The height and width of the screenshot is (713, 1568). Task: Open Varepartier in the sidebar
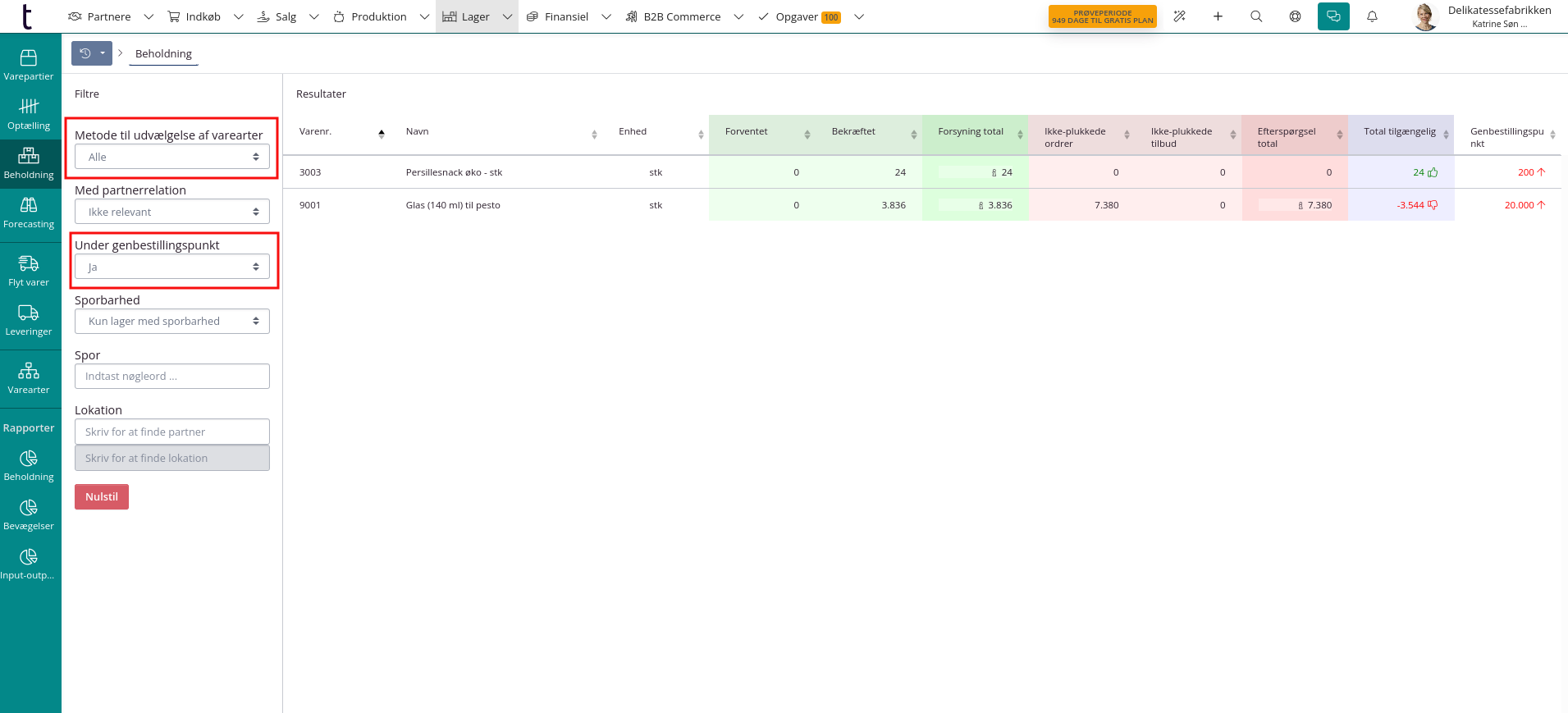29,64
